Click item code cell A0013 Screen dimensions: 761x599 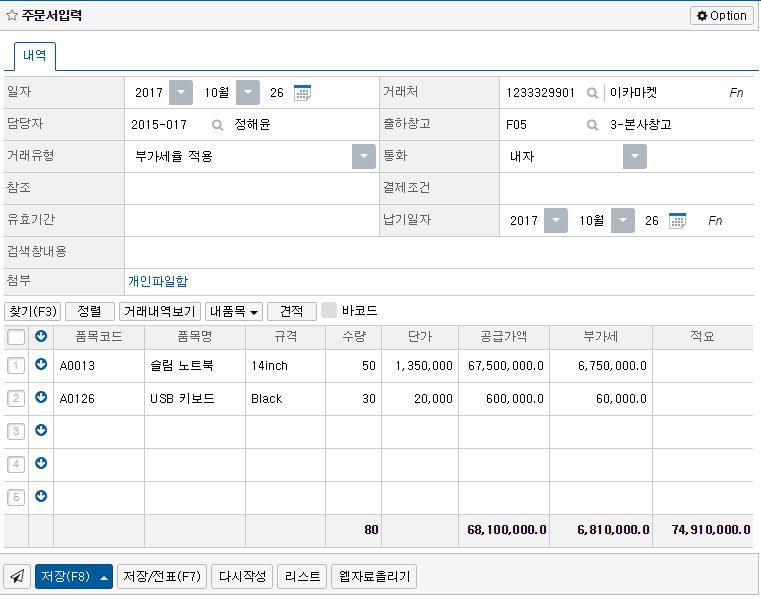click(x=99, y=366)
